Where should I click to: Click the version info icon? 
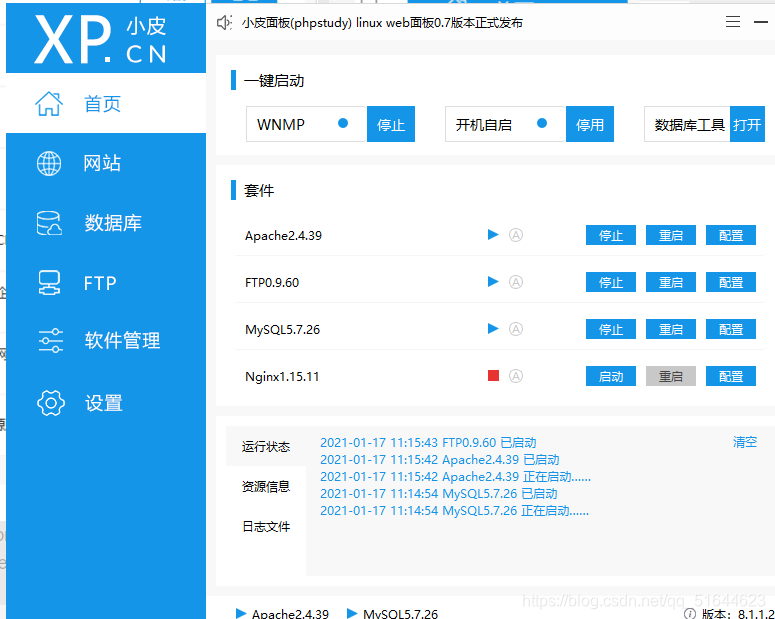690,614
